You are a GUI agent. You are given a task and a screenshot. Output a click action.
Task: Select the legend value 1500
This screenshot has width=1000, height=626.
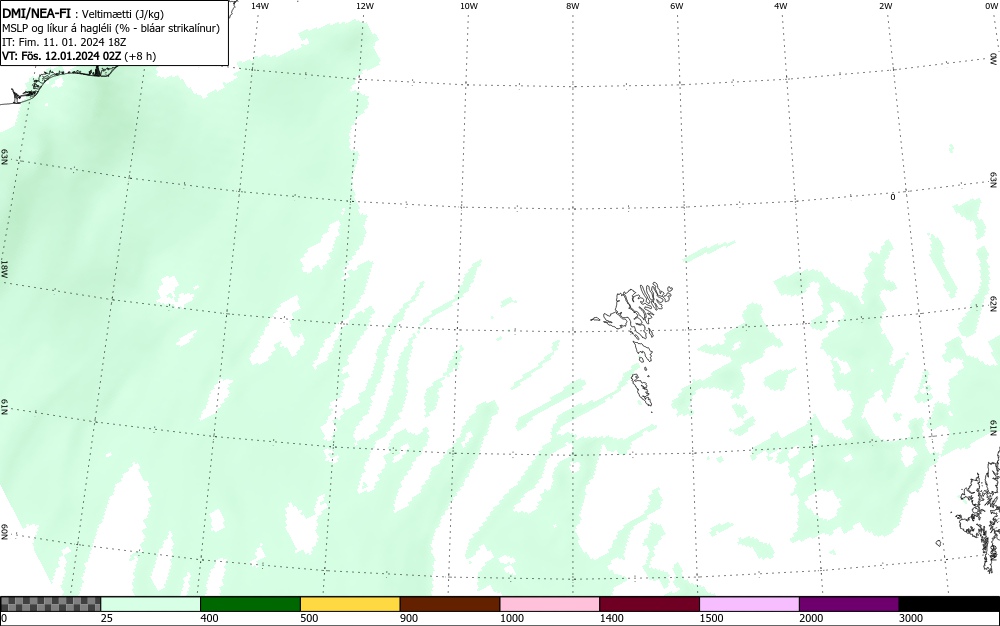tap(711, 618)
